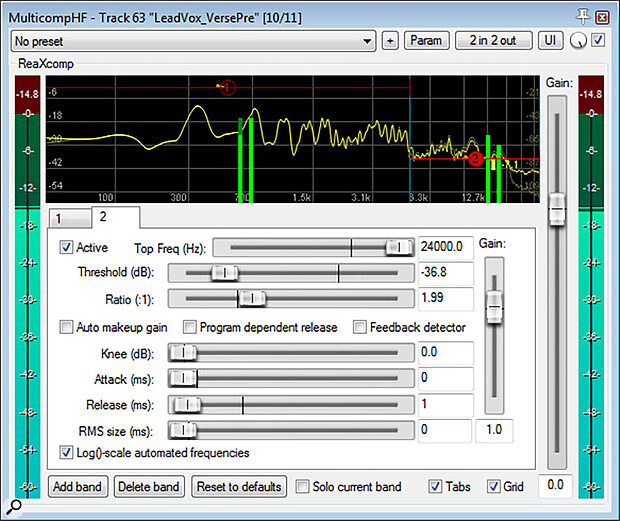Select band 2 marker in the graph
Screen dimensions: 620x521
[x=475, y=158]
